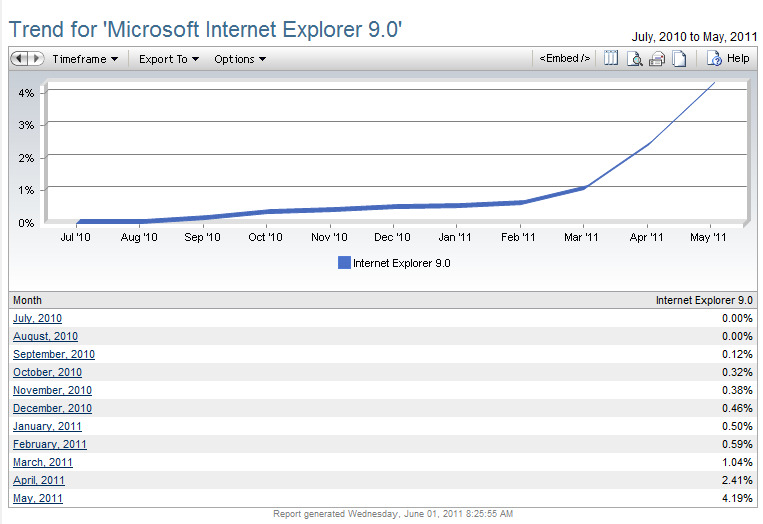Go to the previous timeframe with left arrow
Screen dimensions: 763x524
tap(19, 59)
